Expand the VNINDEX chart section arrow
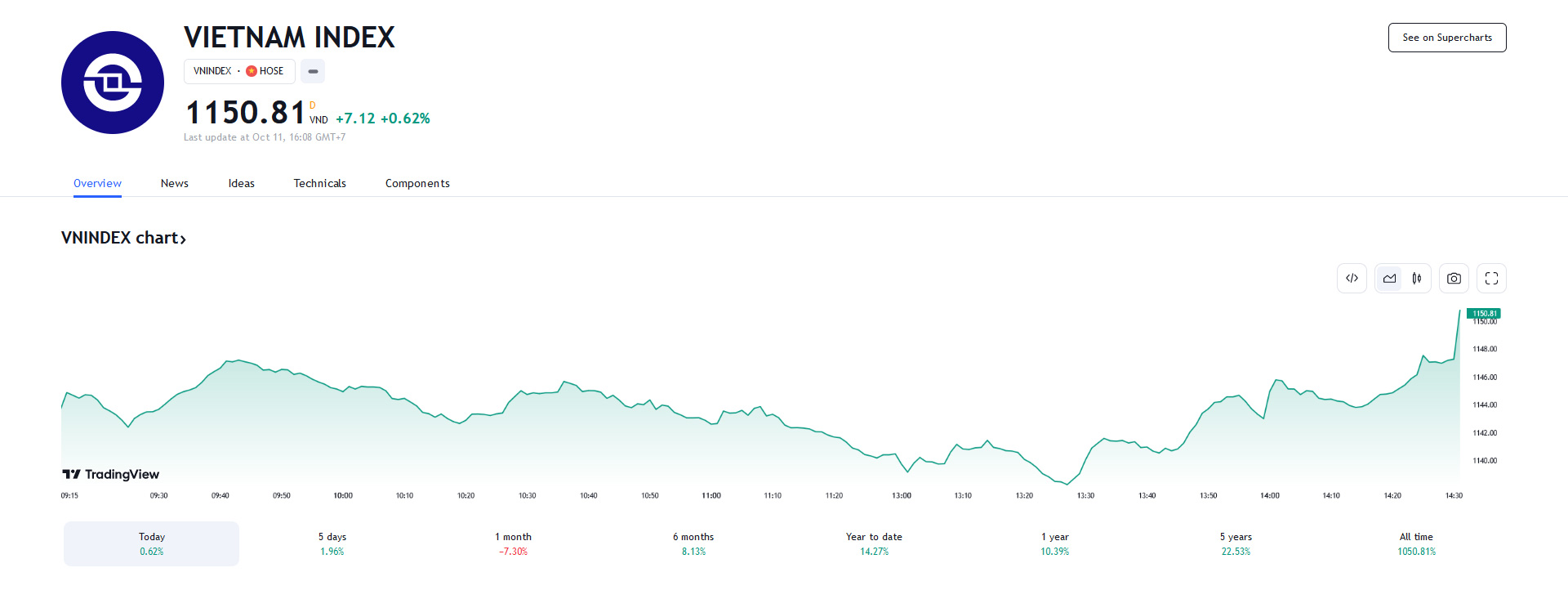The width and height of the screenshot is (1568, 608). click(x=184, y=239)
